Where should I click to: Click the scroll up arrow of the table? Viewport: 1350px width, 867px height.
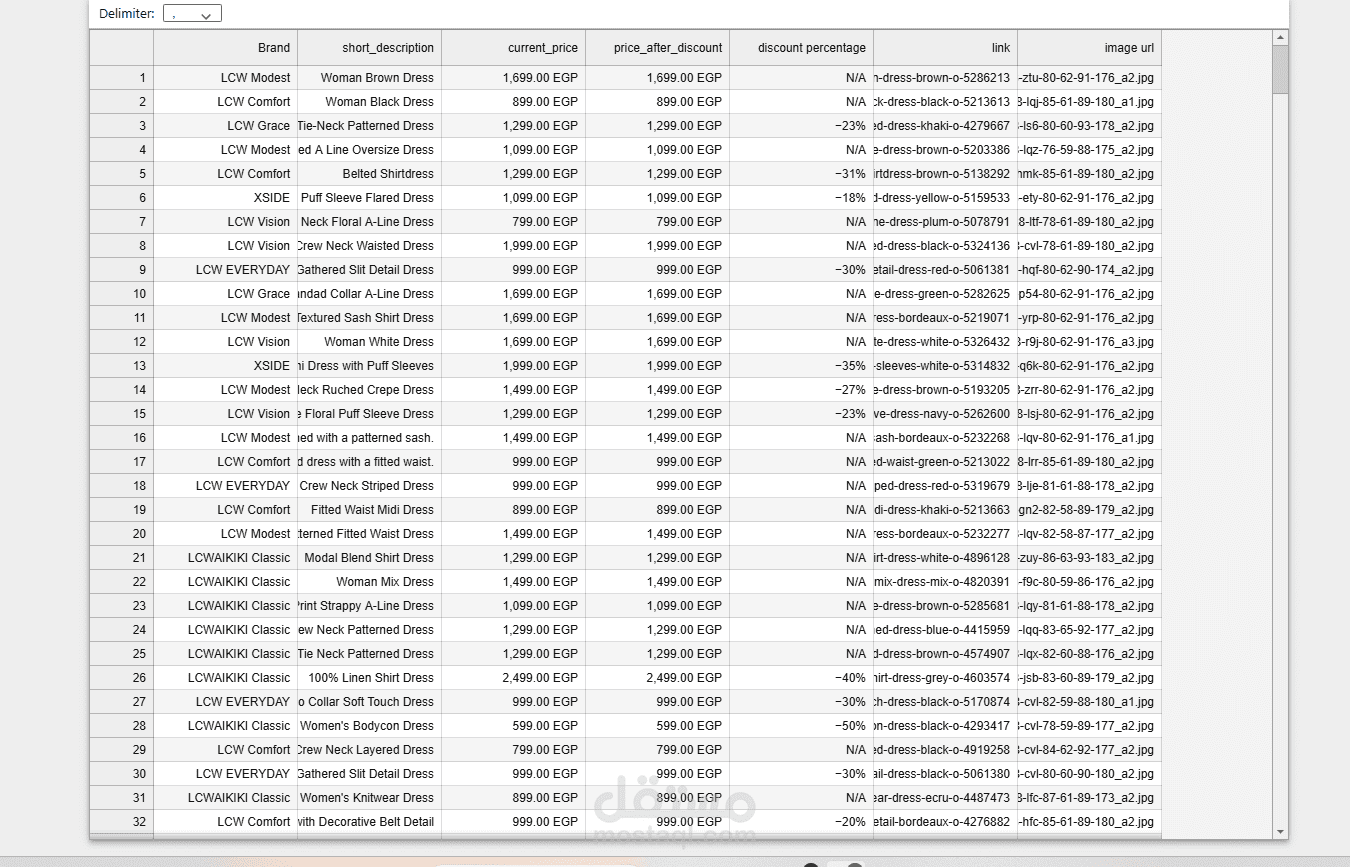pos(1280,38)
